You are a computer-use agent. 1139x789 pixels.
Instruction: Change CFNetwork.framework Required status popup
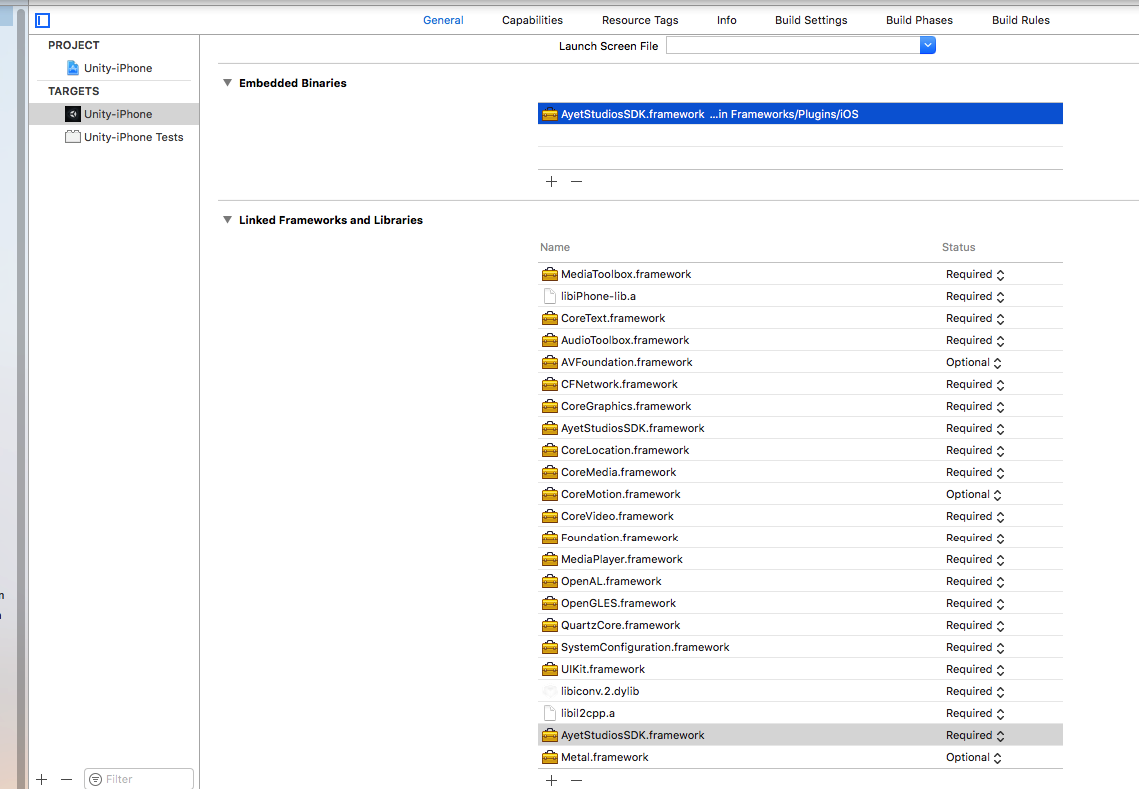(x=975, y=384)
